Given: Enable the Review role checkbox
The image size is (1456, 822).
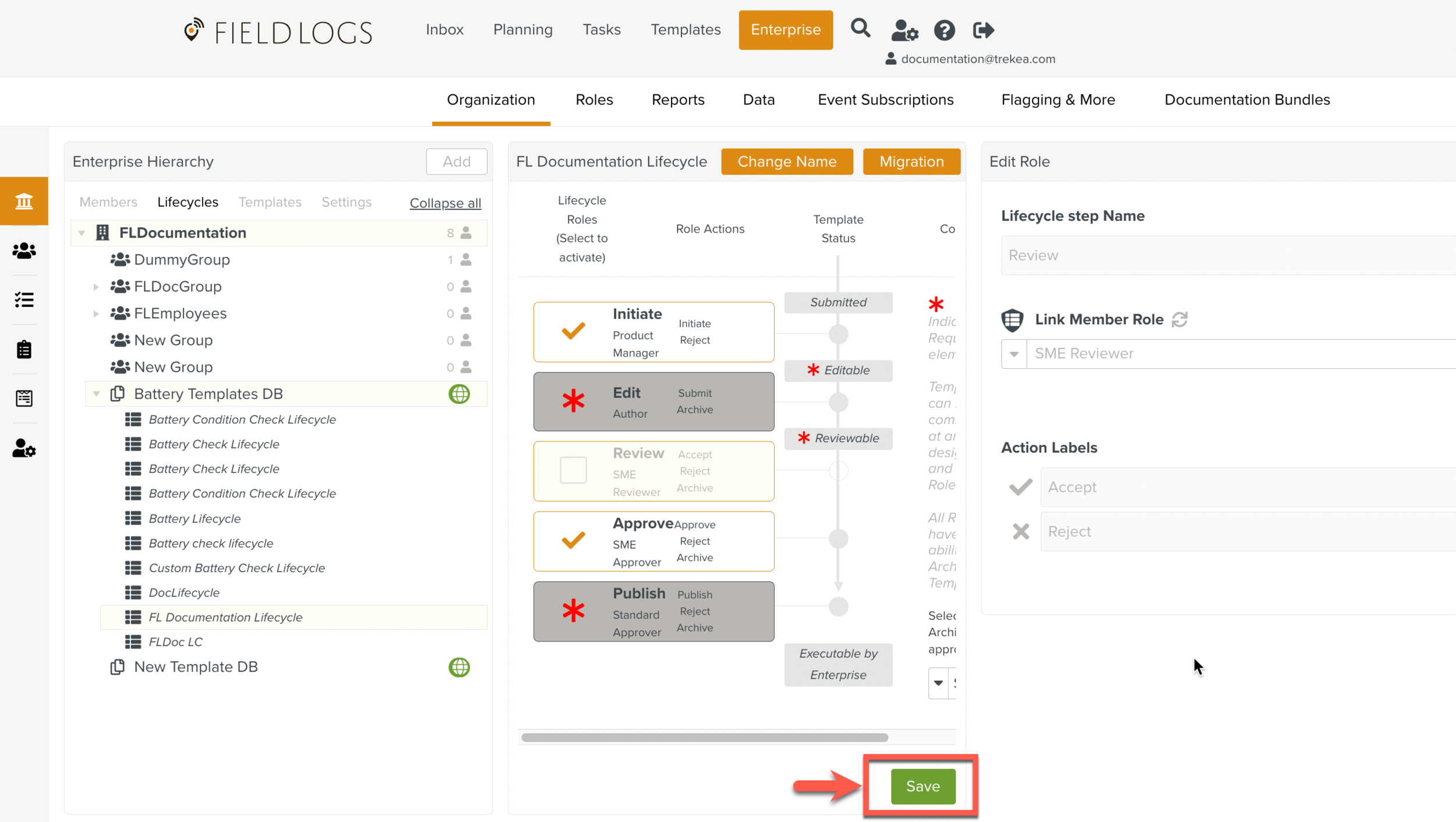Looking at the screenshot, I should tap(573, 470).
